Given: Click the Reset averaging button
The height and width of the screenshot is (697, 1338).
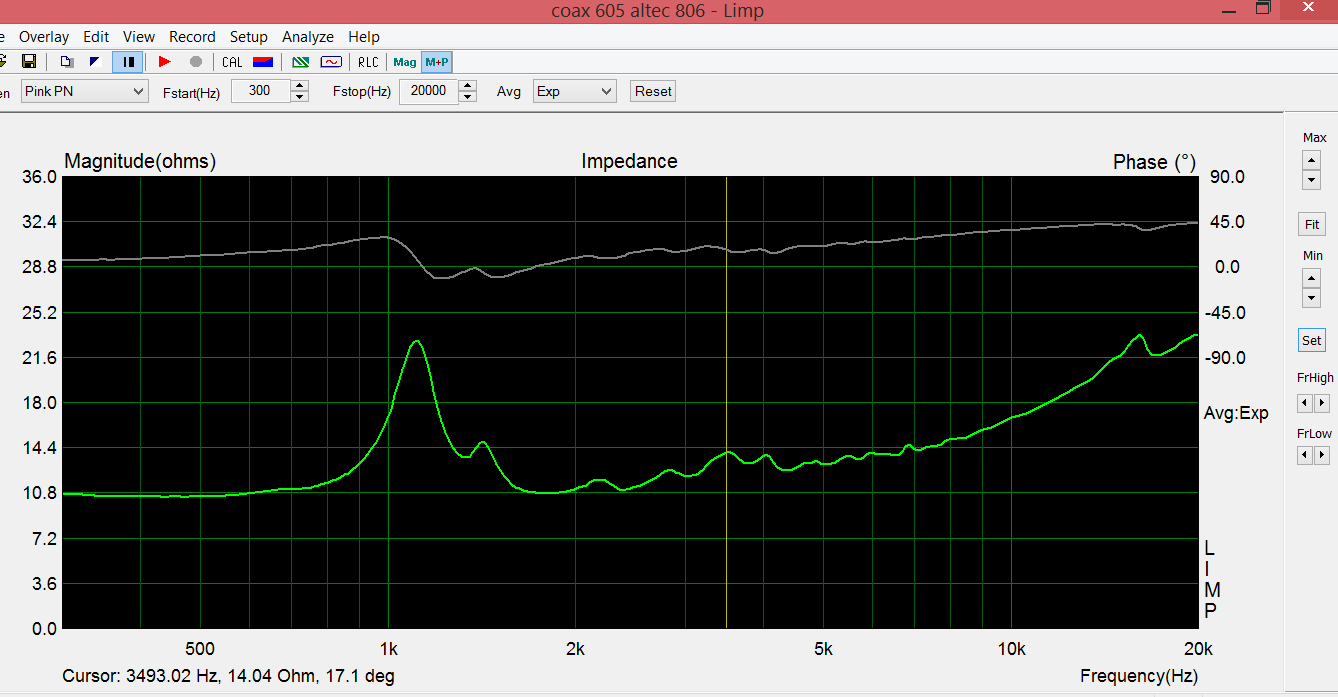Looking at the screenshot, I should [653, 91].
